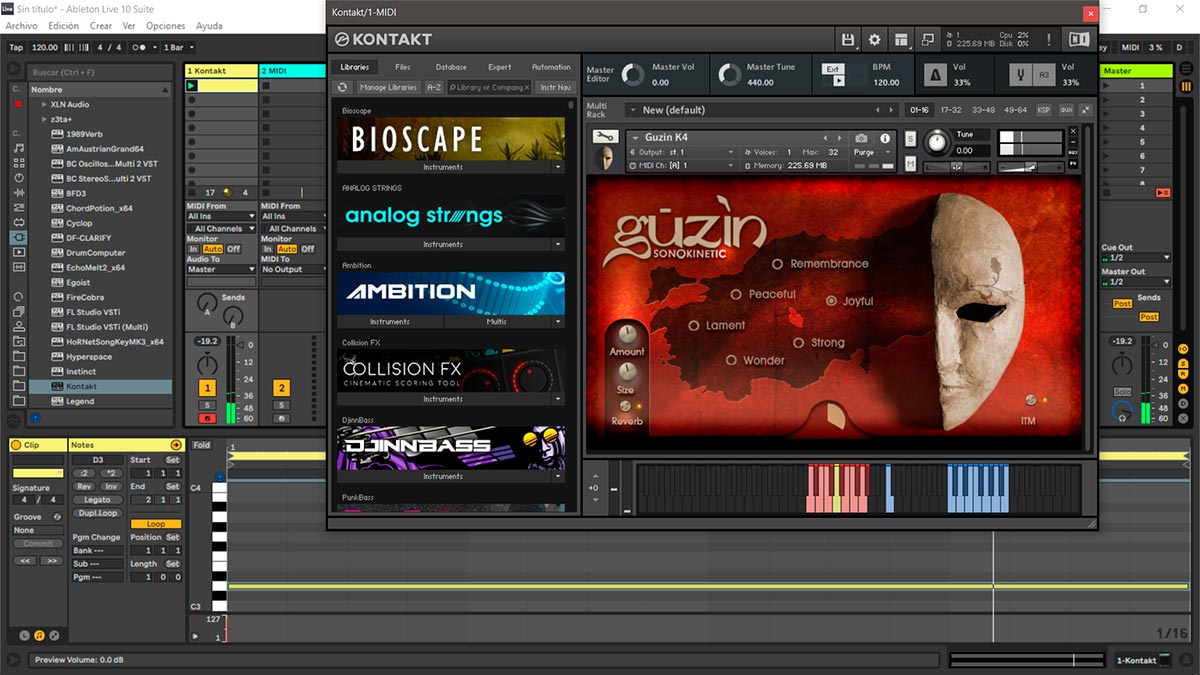Expand XLN Audio folder in browser
Screen dimensions: 1200x675
[x=44, y=104]
